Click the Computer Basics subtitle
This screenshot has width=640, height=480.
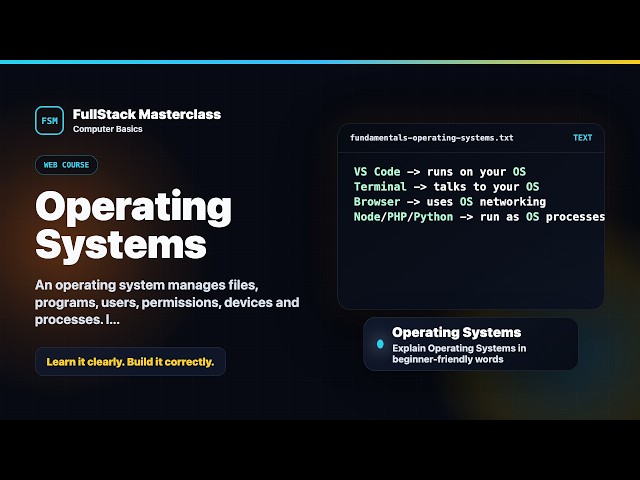pyautogui.click(x=108, y=129)
